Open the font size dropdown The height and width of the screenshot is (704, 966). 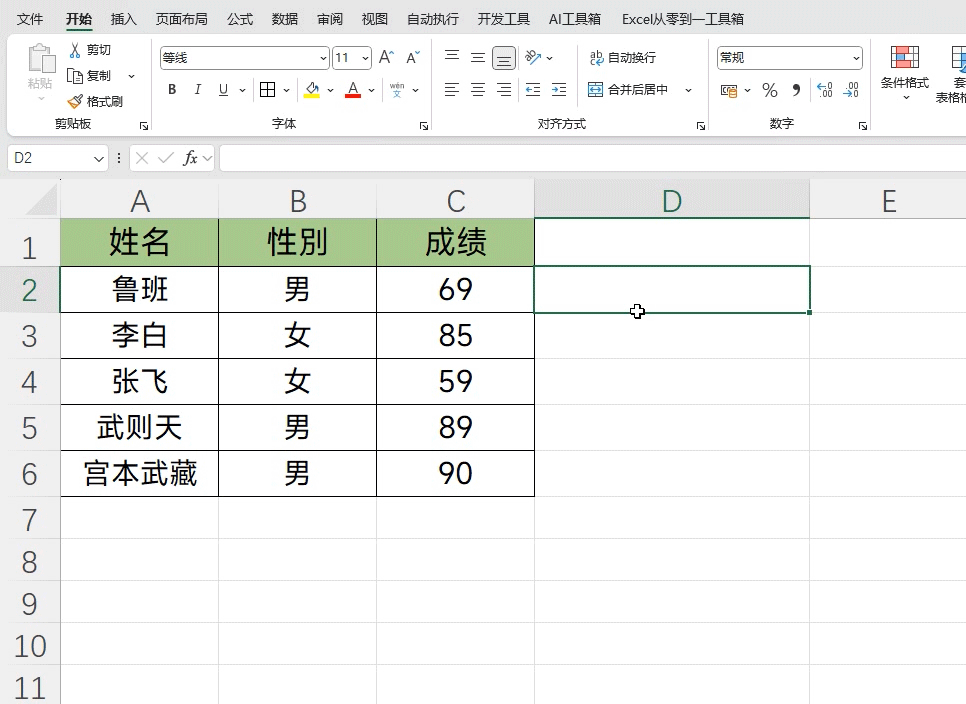pos(365,58)
